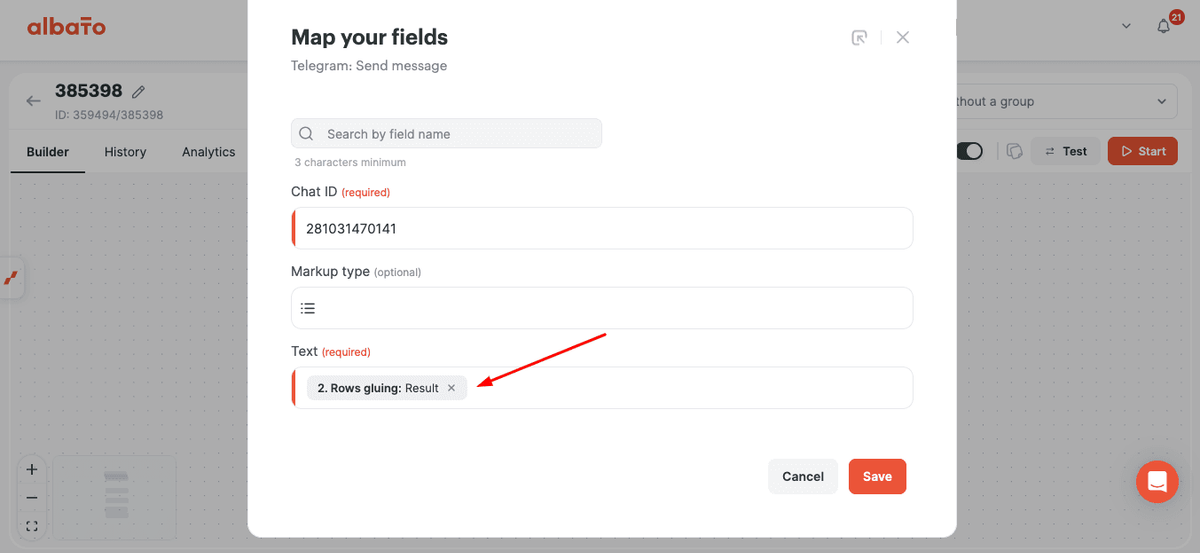Click the Cancel button
This screenshot has width=1200, height=553.
[x=803, y=476]
